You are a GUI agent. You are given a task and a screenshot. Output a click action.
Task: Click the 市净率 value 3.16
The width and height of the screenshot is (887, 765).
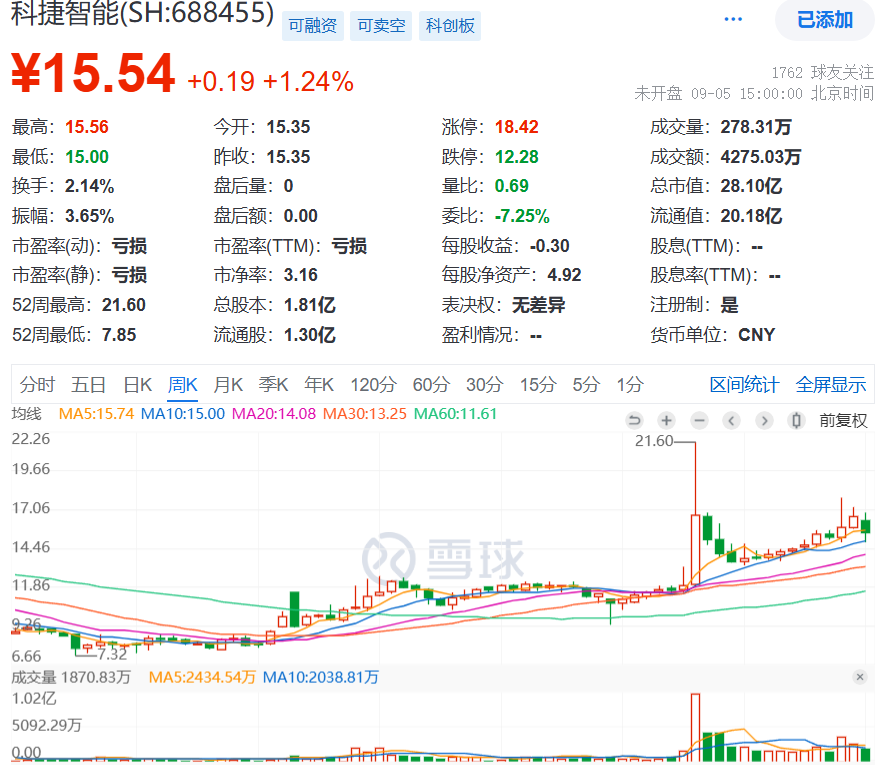click(x=300, y=275)
